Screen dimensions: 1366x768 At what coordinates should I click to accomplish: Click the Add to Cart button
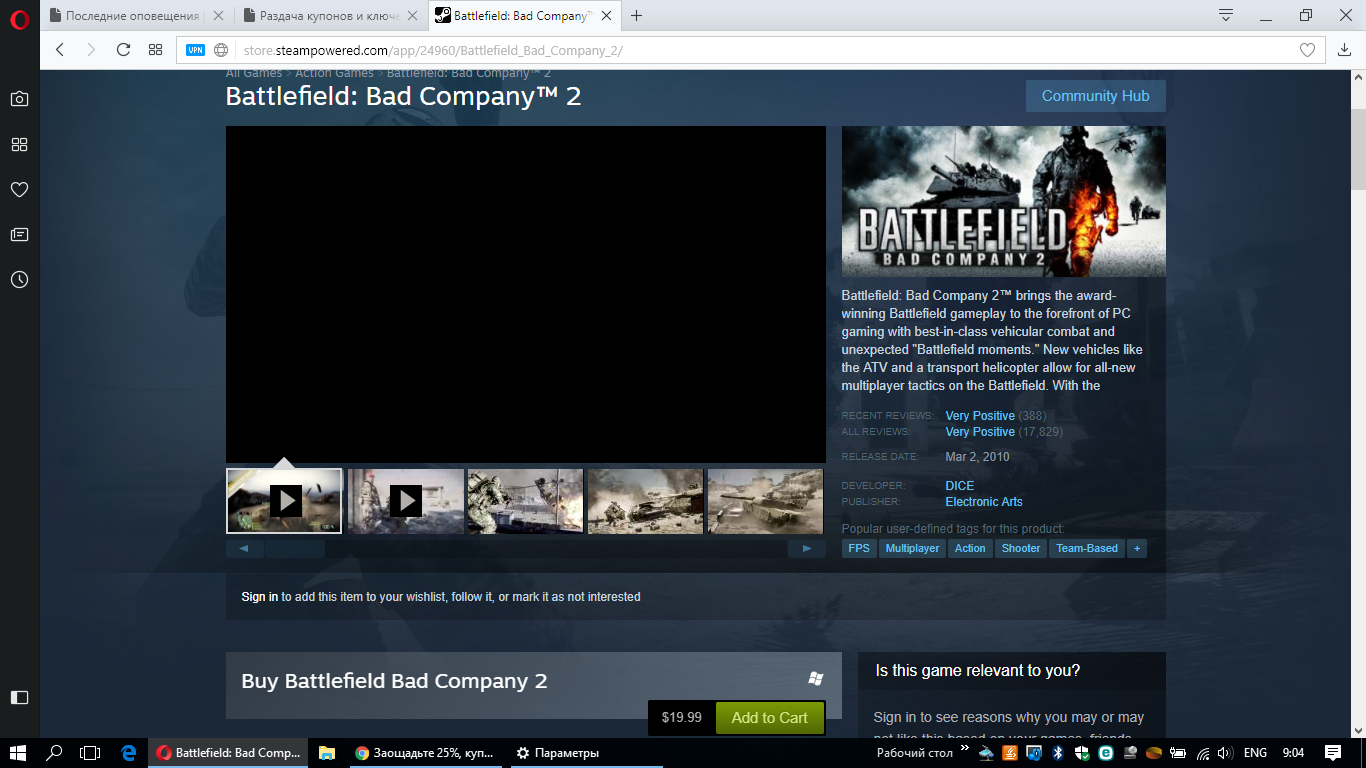pos(769,718)
